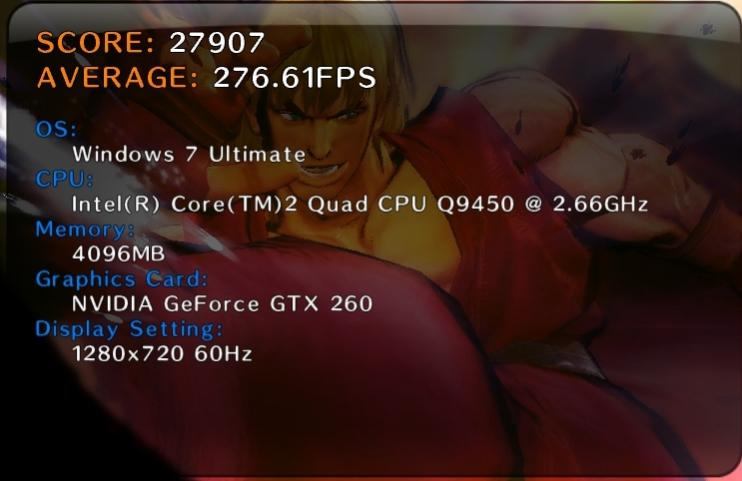This screenshot has width=742, height=481.
Task: Select the 1280x720 resolution text
Action: pos(128,354)
